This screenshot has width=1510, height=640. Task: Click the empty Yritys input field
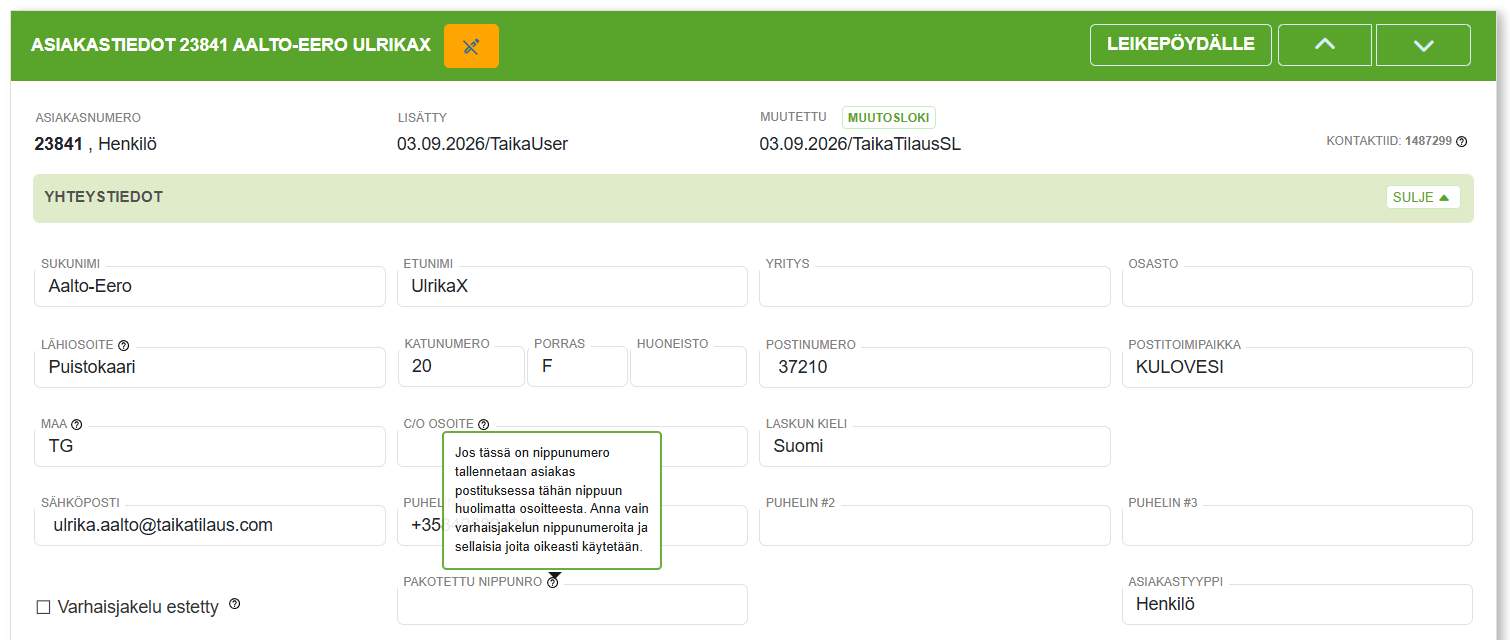pyautogui.click(x=935, y=286)
